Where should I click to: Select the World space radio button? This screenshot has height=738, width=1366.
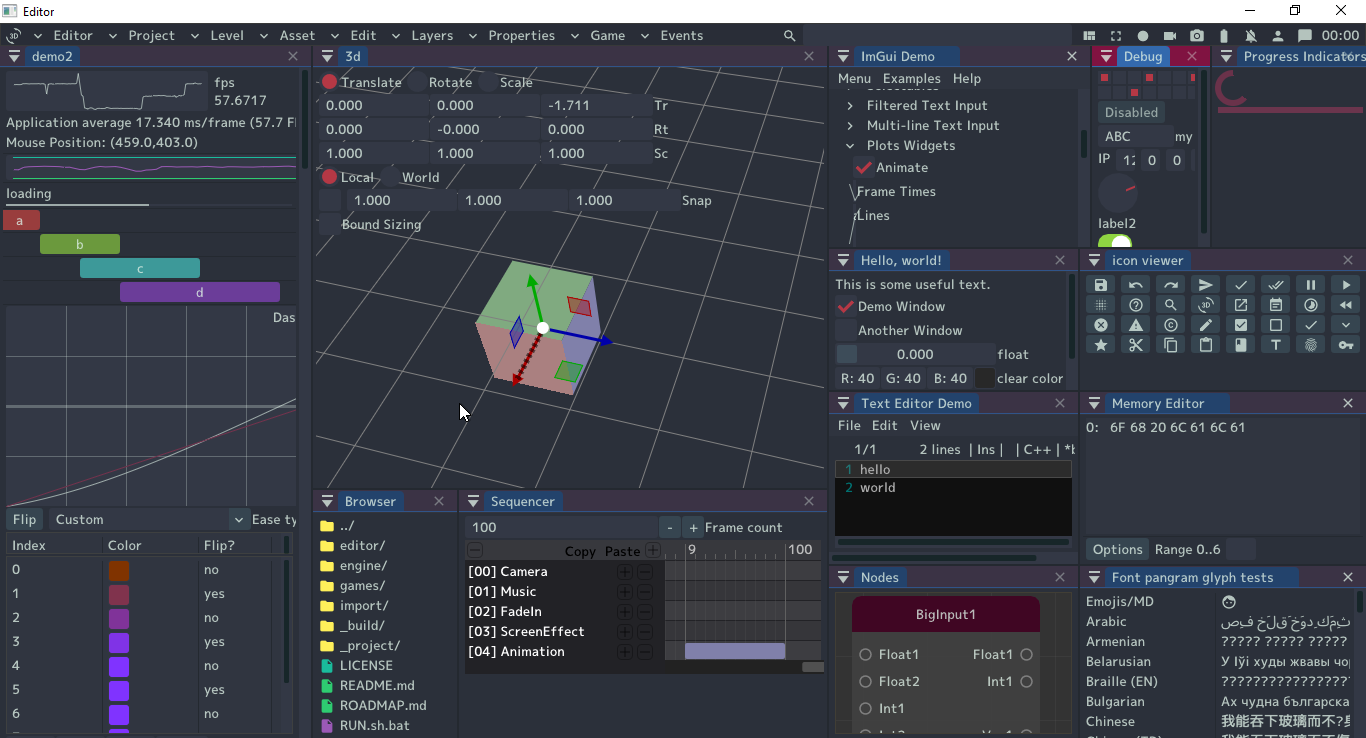tap(390, 177)
